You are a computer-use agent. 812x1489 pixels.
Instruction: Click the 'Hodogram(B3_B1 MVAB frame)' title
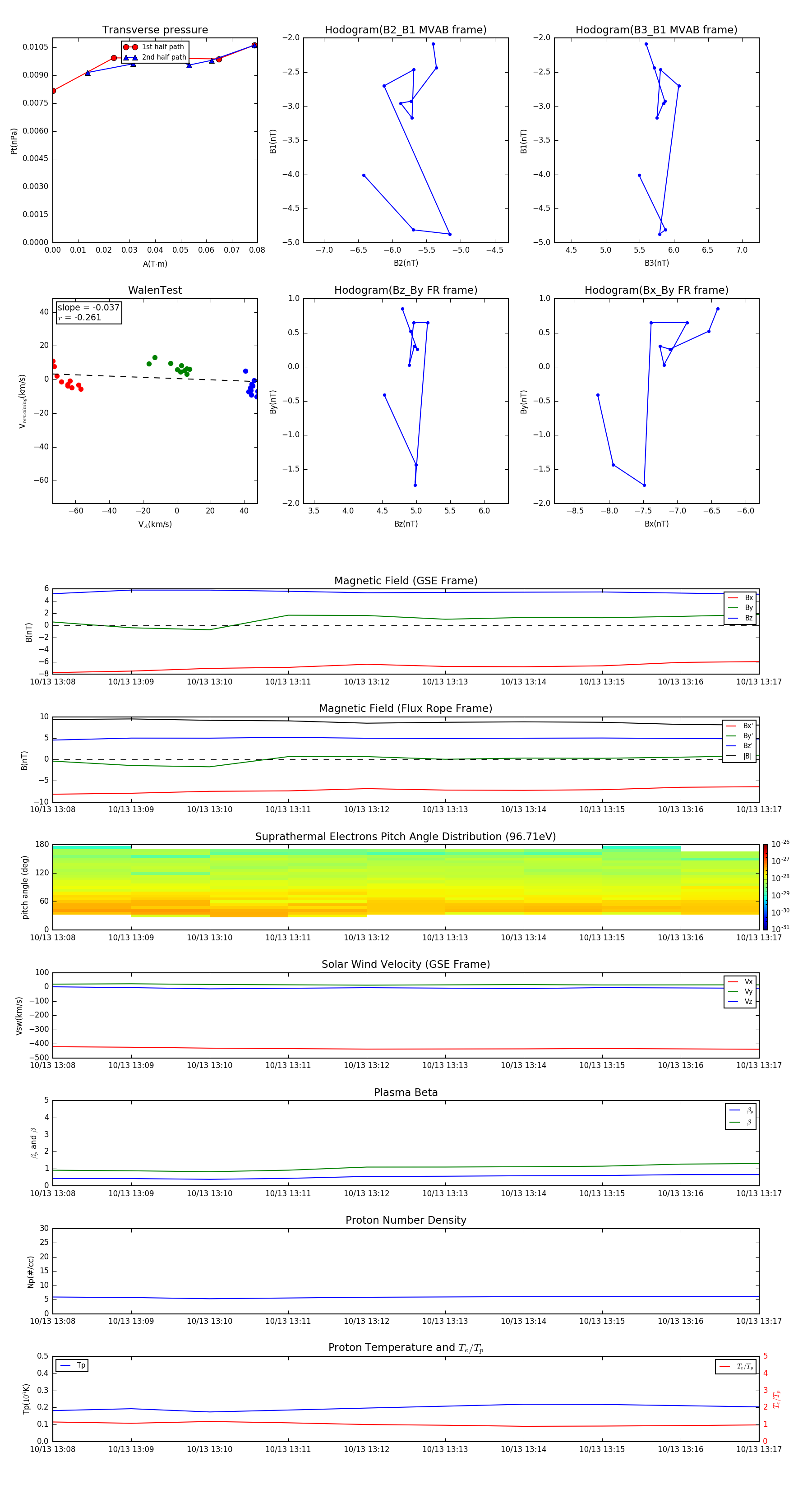(656, 30)
